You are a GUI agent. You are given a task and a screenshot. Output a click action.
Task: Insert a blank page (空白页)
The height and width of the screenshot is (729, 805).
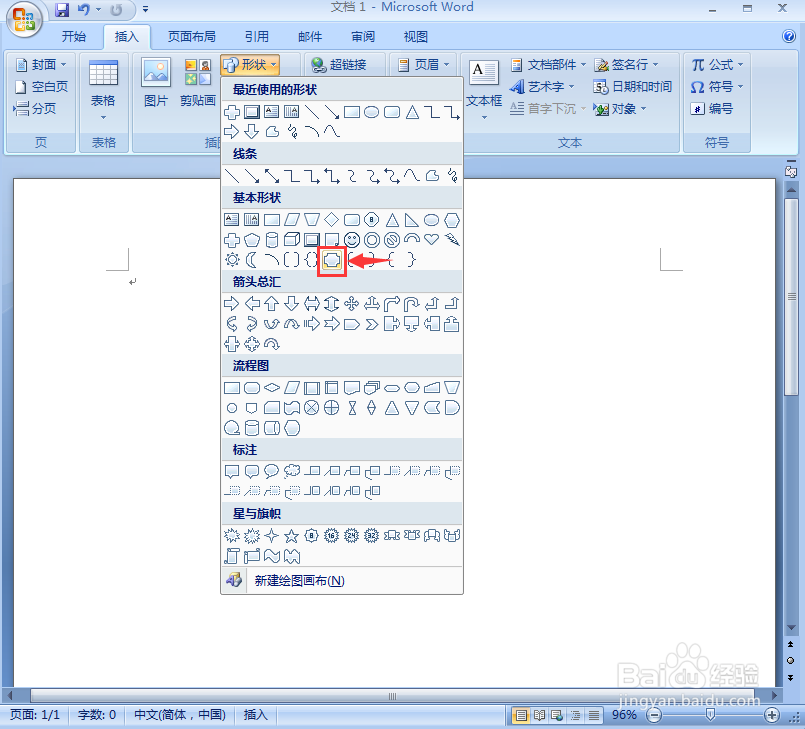(x=41, y=86)
